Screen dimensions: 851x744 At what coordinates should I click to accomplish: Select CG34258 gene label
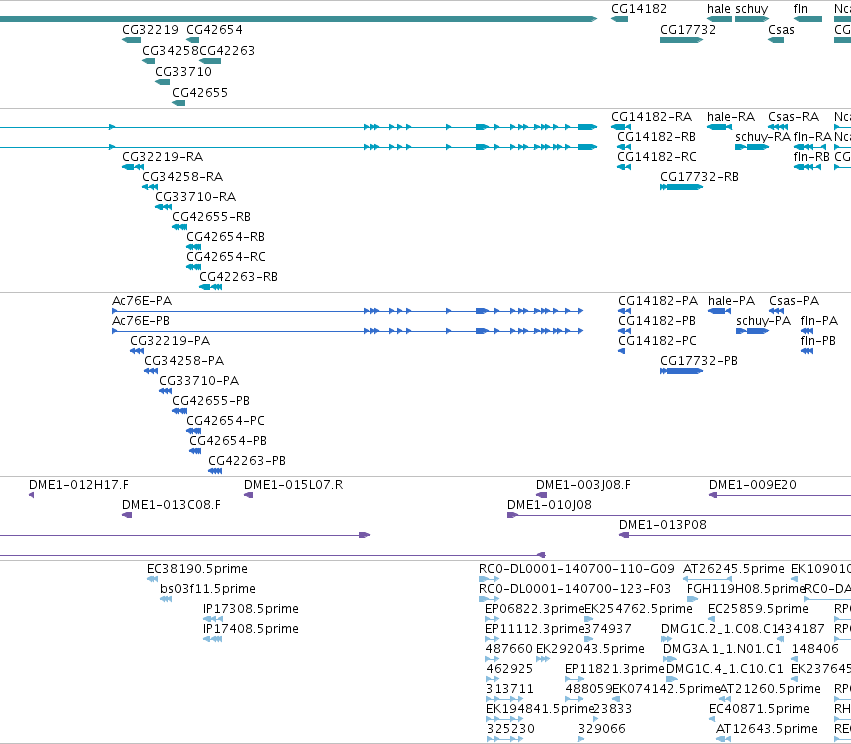[x=170, y=51]
